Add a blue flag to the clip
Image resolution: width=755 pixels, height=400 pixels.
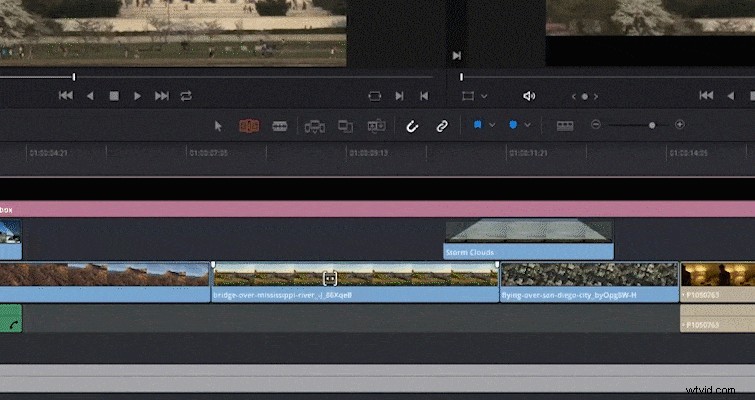478,125
